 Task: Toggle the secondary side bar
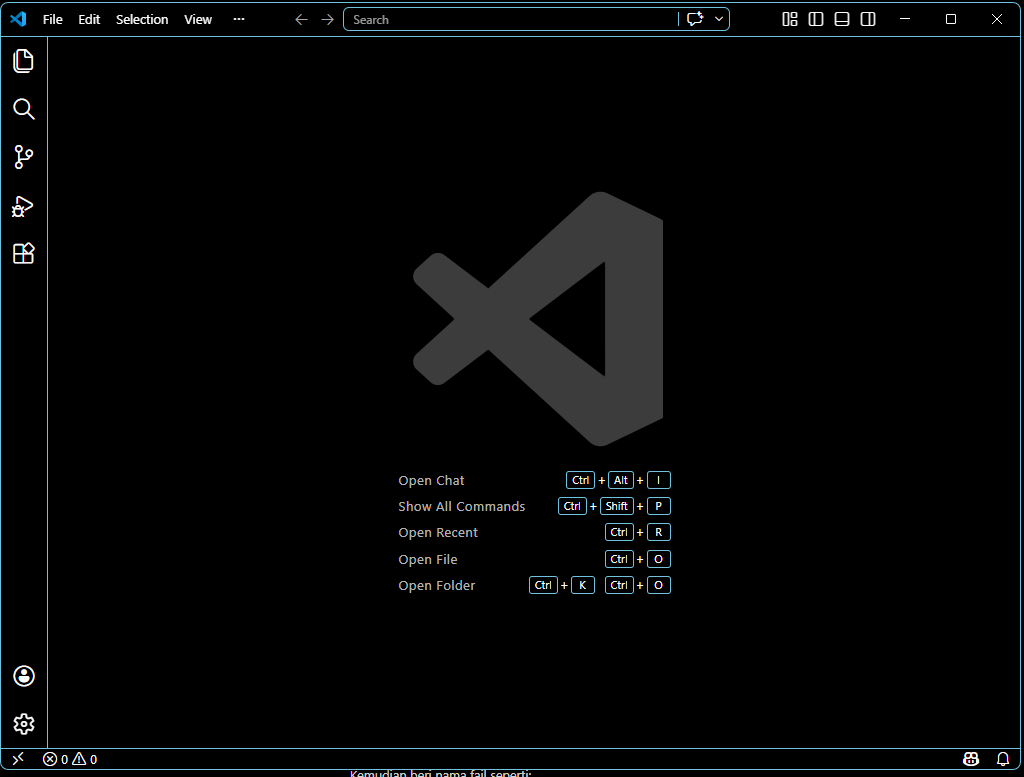[x=868, y=19]
